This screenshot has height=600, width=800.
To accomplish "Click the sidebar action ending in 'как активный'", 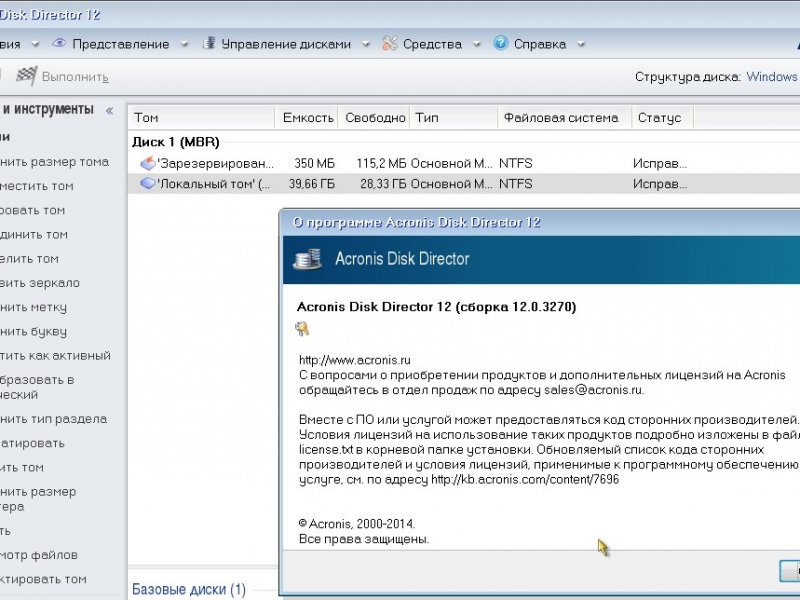I will coord(55,356).
